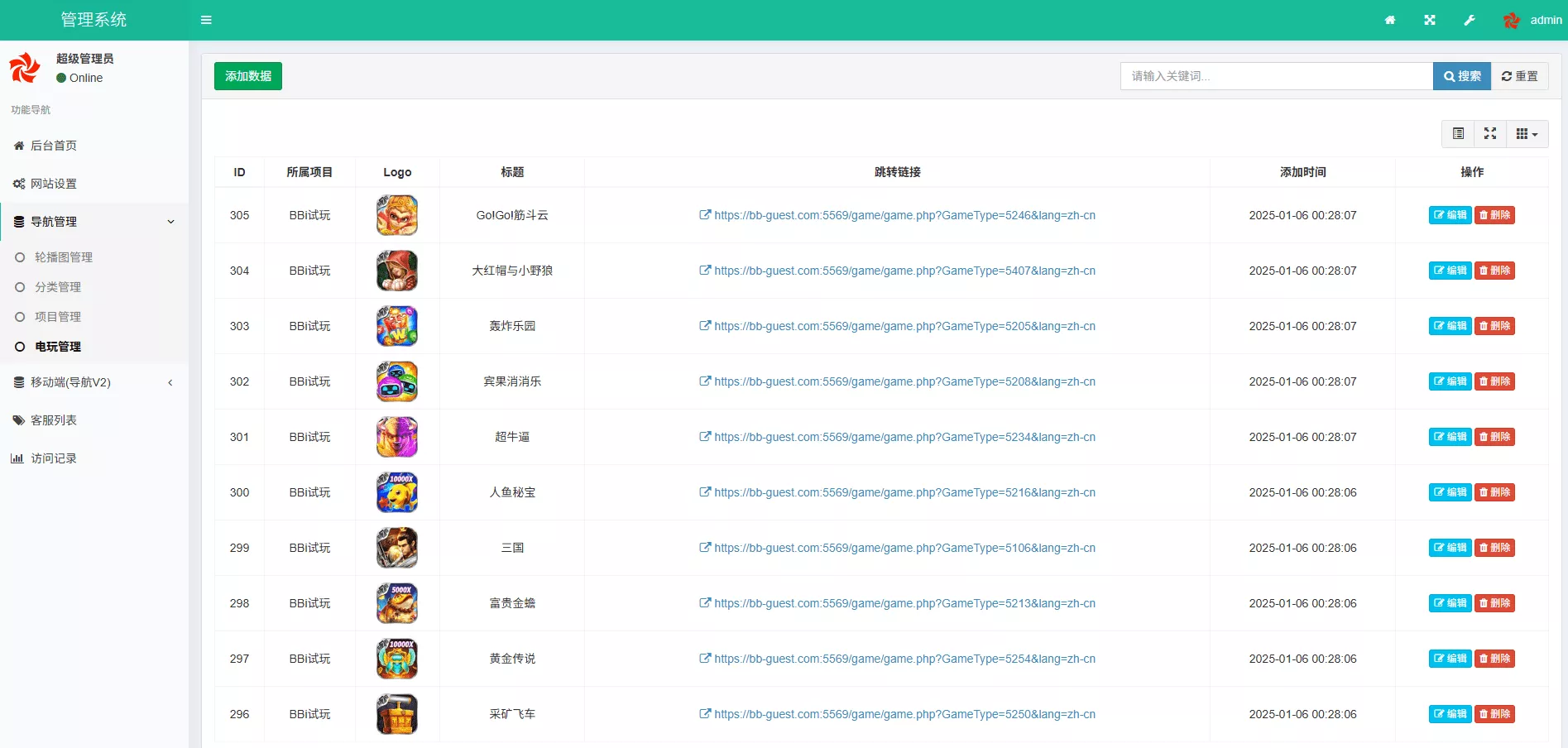Open 访问记录 from the sidebar
The height and width of the screenshot is (748, 1568).
[53, 458]
